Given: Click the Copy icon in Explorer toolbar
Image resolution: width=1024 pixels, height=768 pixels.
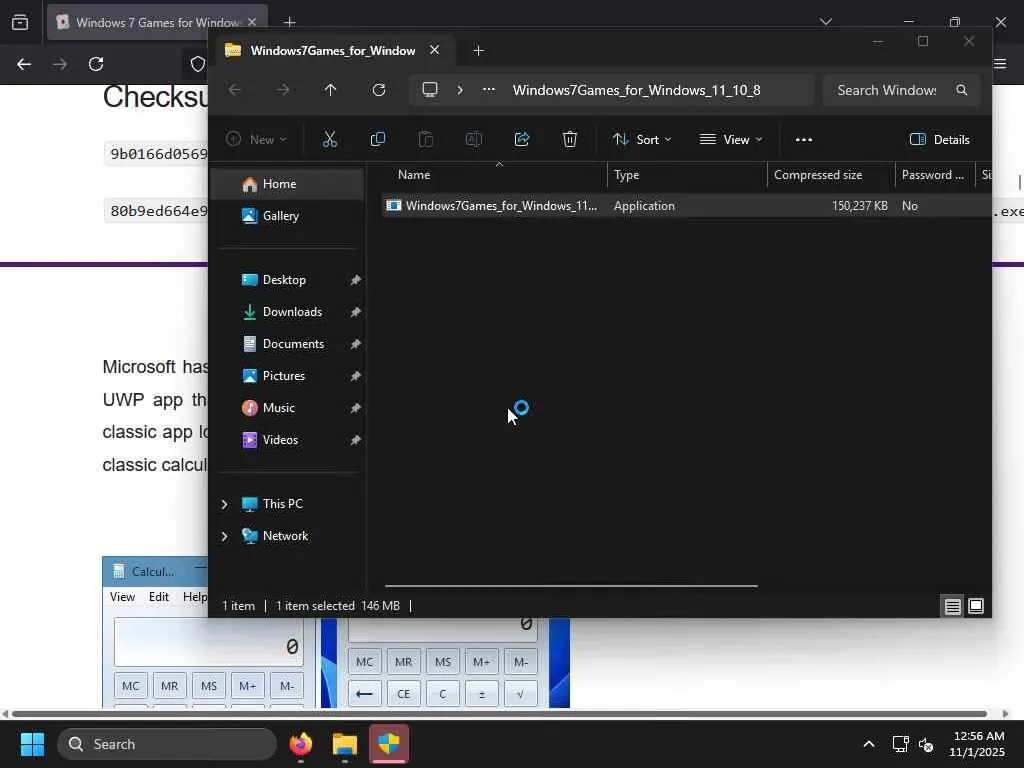Looking at the screenshot, I should tap(377, 139).
